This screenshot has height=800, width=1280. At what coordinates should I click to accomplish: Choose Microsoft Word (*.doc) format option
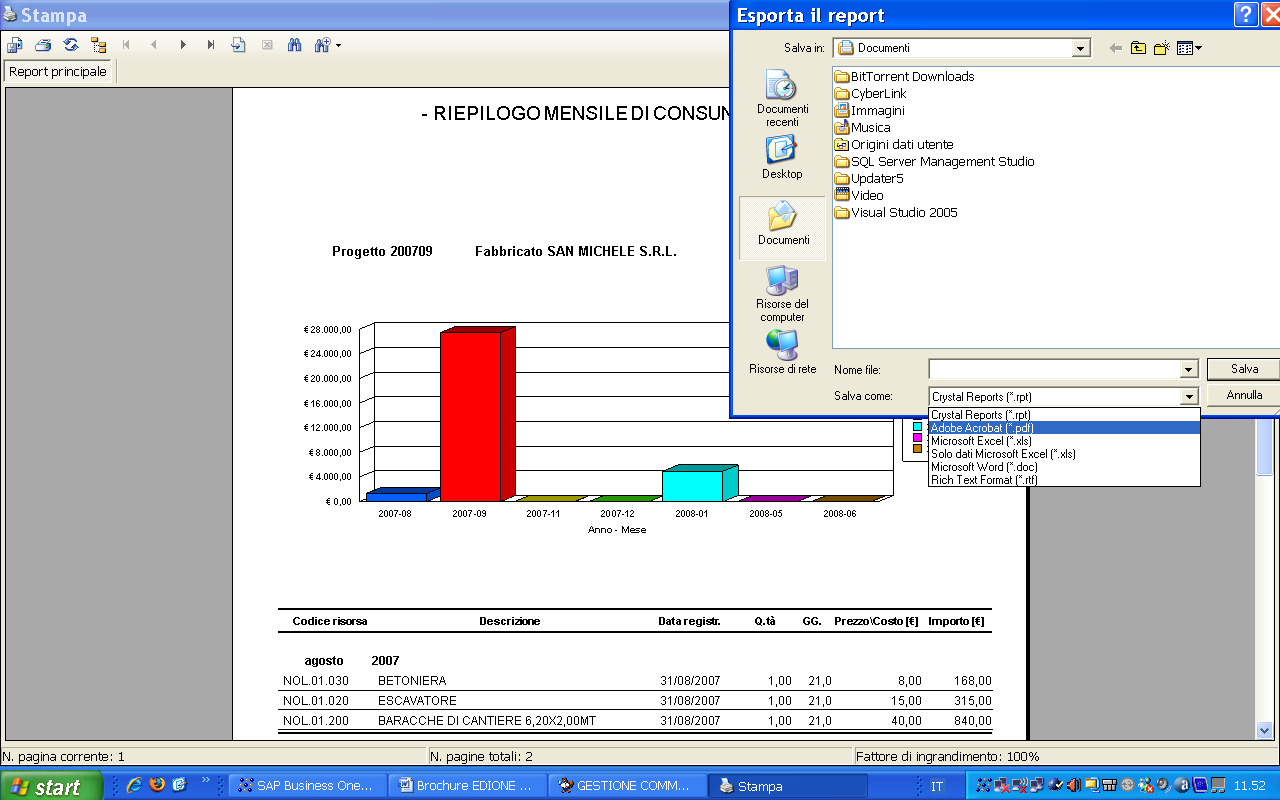pyautogui.click(x=1064, y=467)
